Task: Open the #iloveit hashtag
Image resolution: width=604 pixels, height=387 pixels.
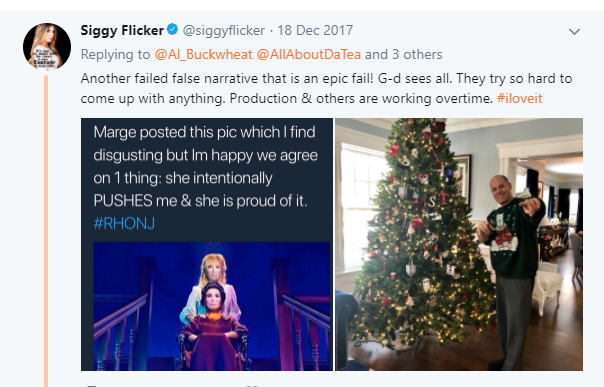Action: [520, 98]
